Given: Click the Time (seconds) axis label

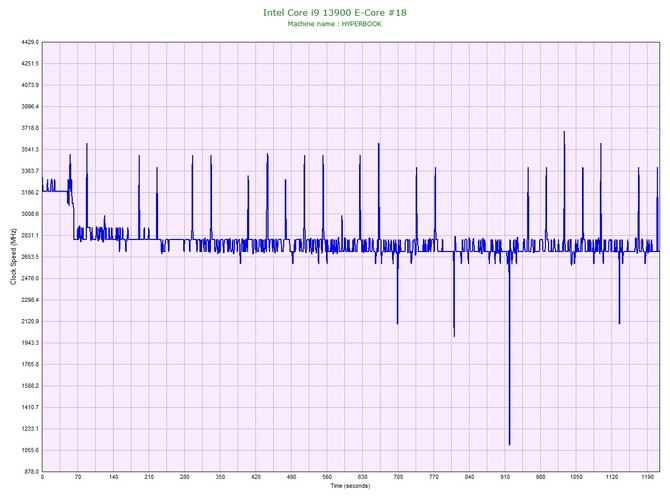Looking at the screenshot, I should (x=350, y=486).
